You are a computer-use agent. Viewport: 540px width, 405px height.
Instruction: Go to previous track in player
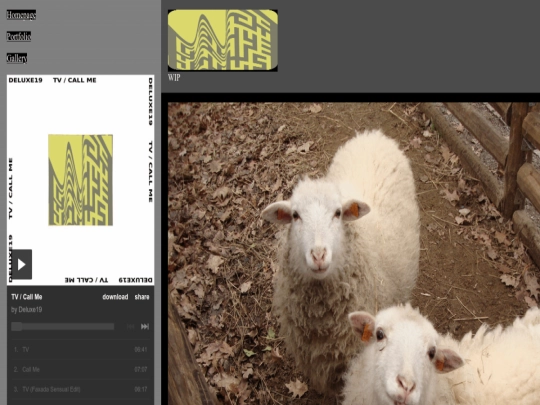pos(131,326)
